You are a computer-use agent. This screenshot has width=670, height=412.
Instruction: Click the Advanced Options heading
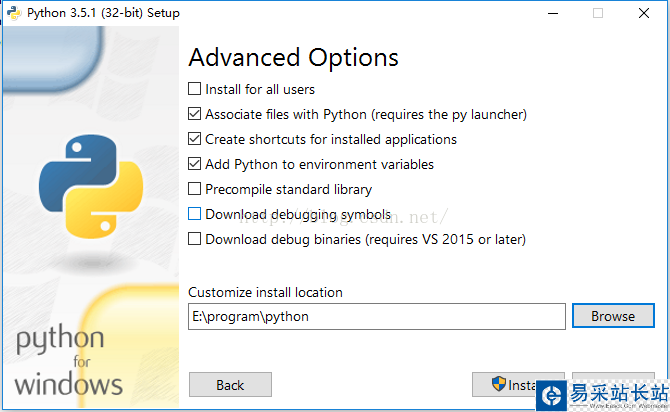point(294,57)
